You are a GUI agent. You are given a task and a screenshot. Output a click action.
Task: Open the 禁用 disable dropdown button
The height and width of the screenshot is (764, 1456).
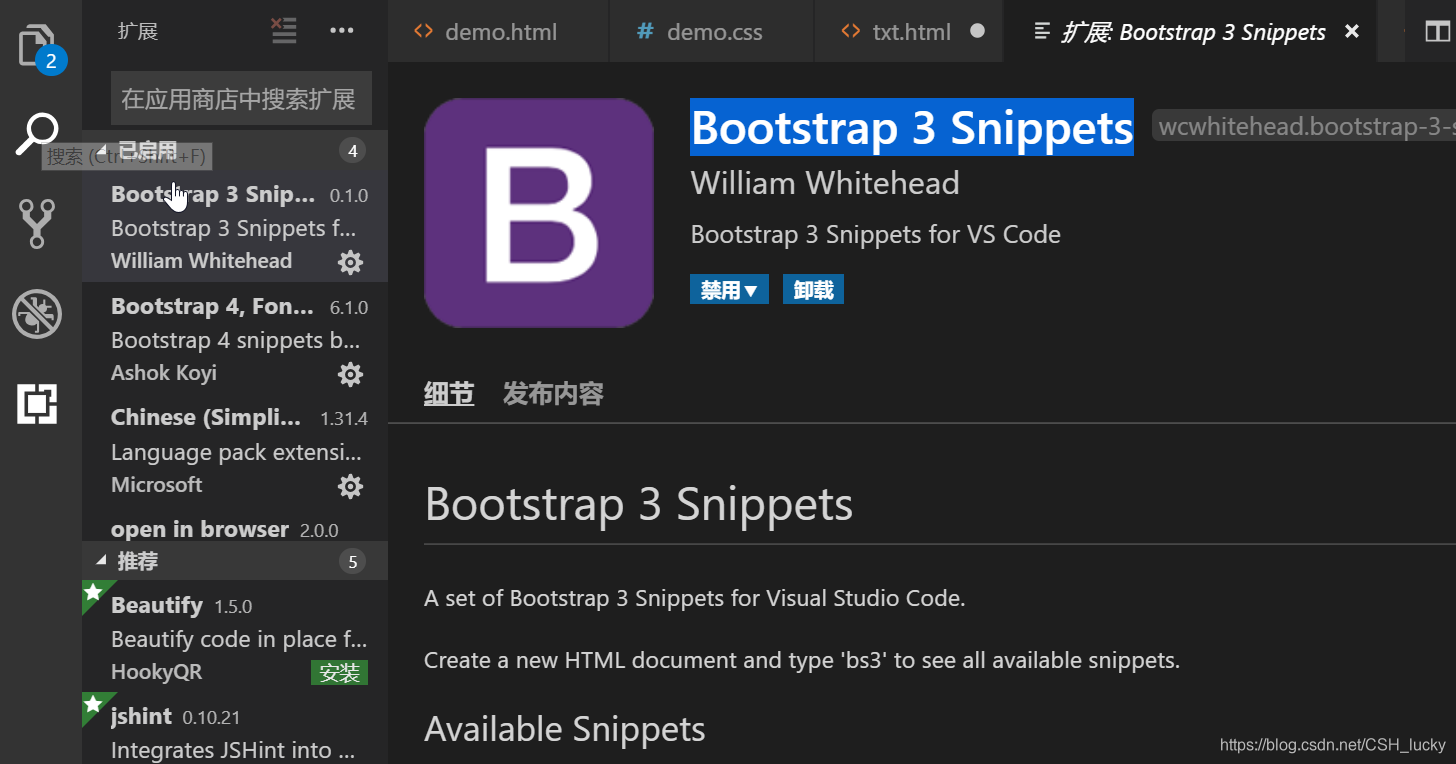point(729,290)
